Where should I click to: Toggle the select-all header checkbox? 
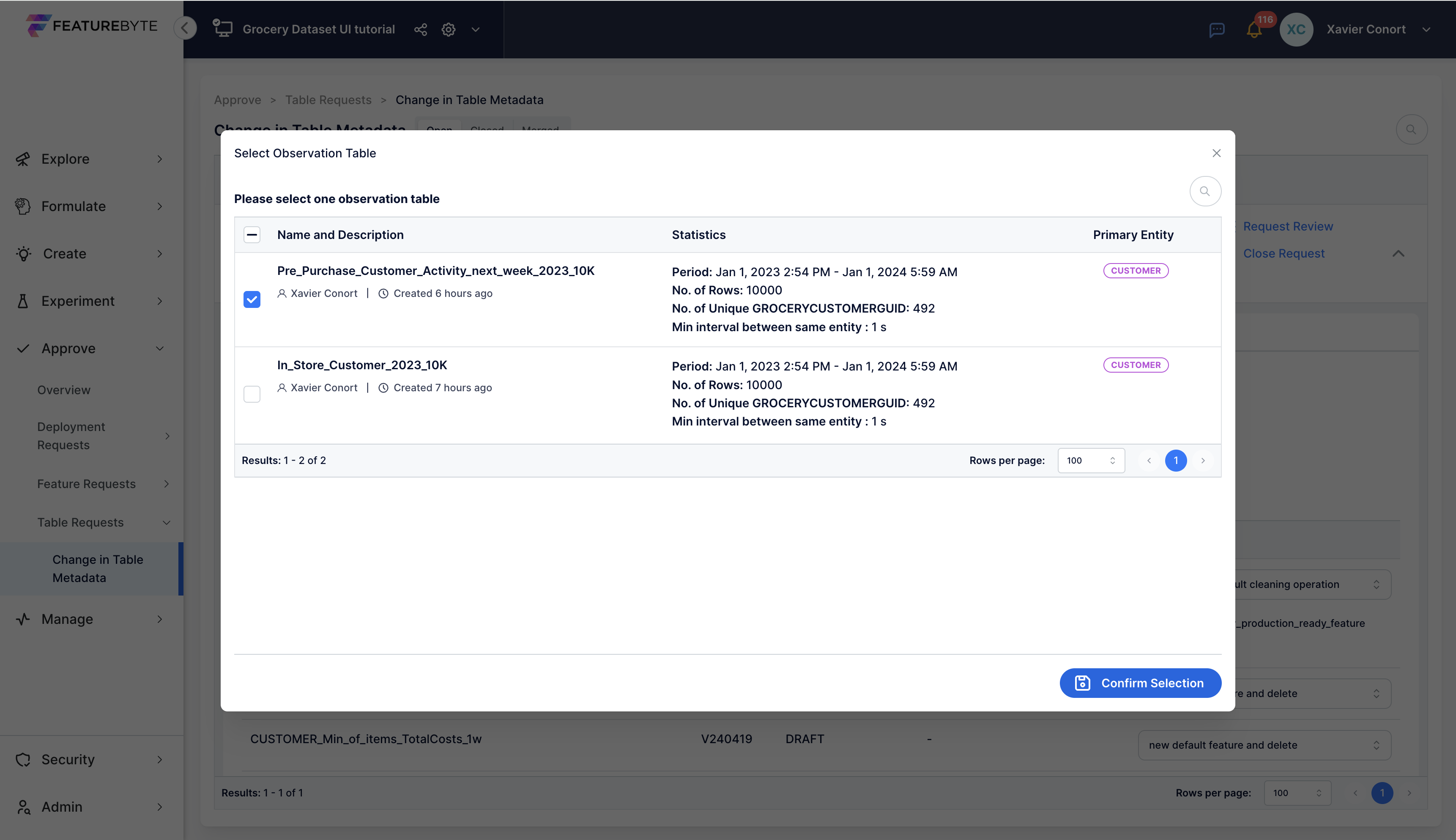point(252,235)
